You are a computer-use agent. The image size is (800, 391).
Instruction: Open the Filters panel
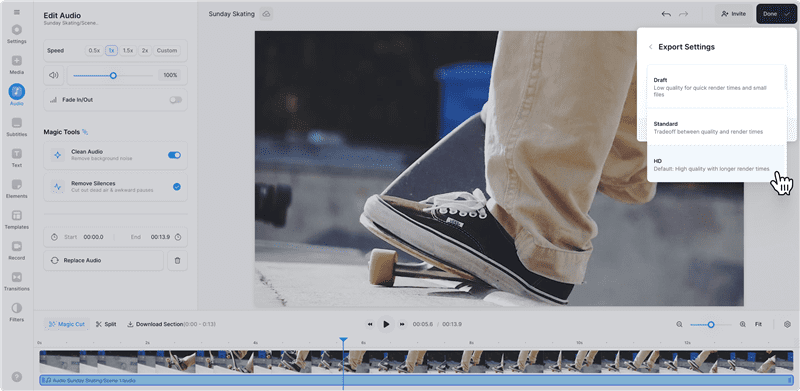(16, 312)
